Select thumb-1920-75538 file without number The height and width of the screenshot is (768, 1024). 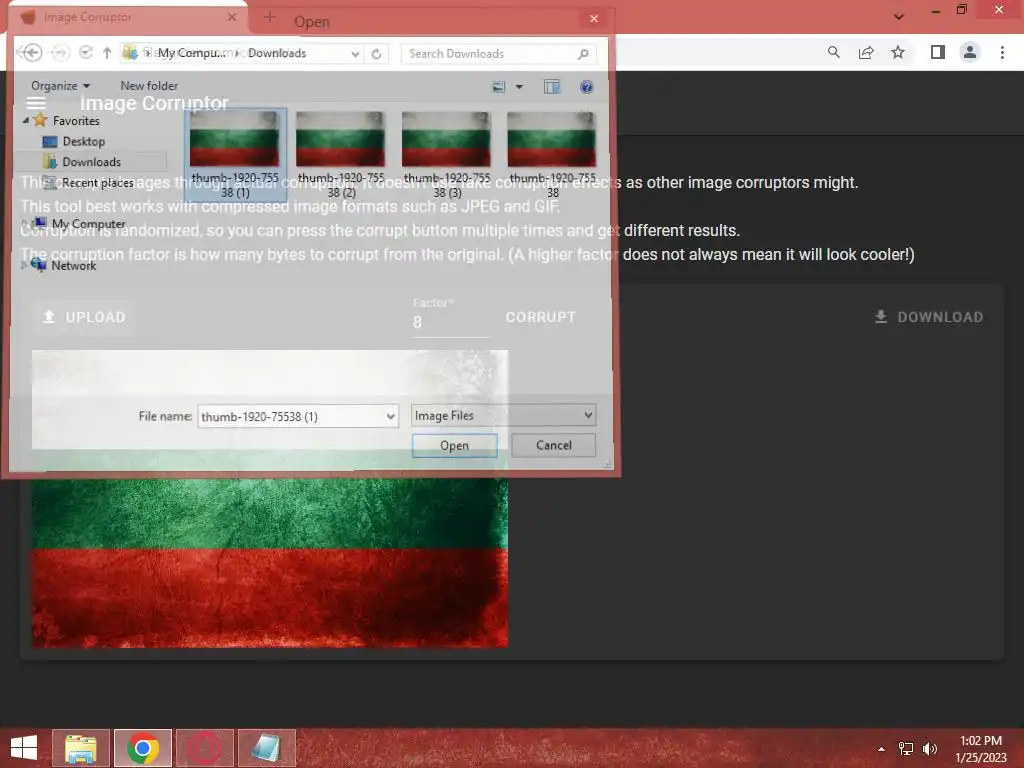pos(552,155)
